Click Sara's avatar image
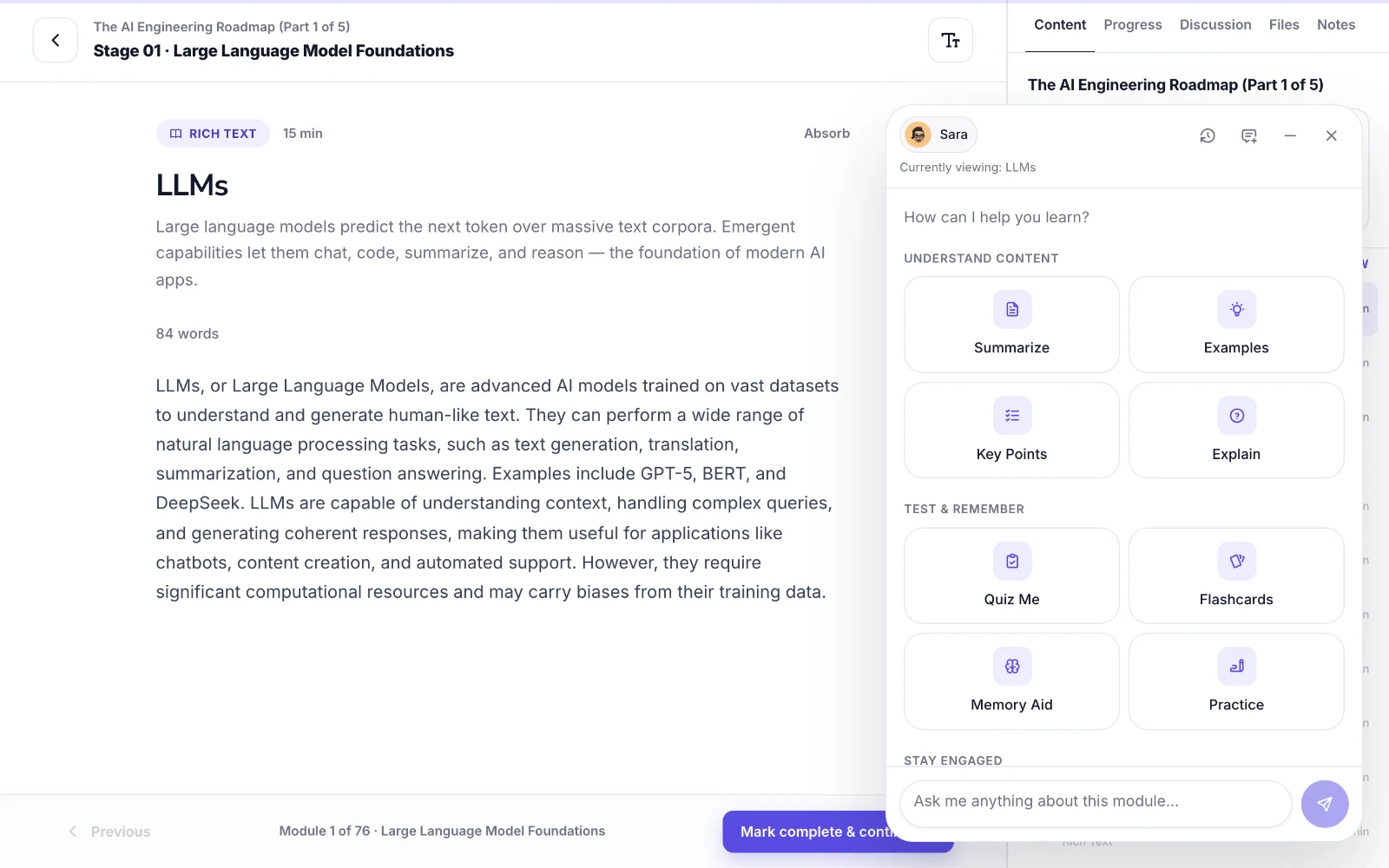Screen dimensions: 1389x868 918,135
